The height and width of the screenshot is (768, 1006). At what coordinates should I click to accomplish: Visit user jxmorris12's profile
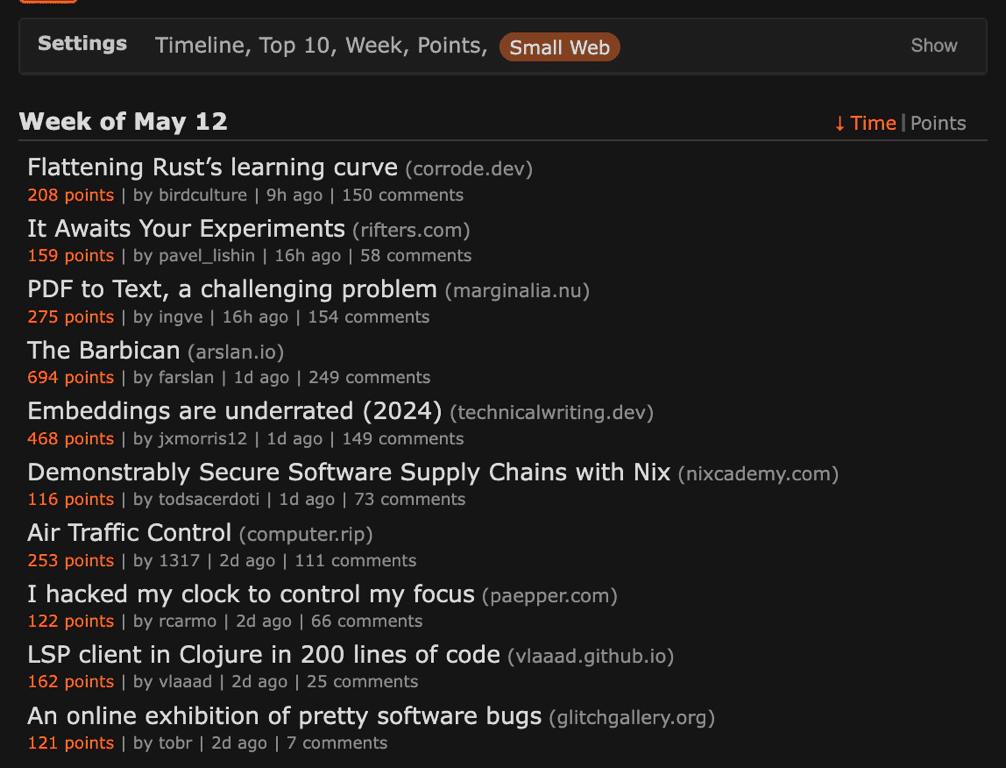pos(203,439)
